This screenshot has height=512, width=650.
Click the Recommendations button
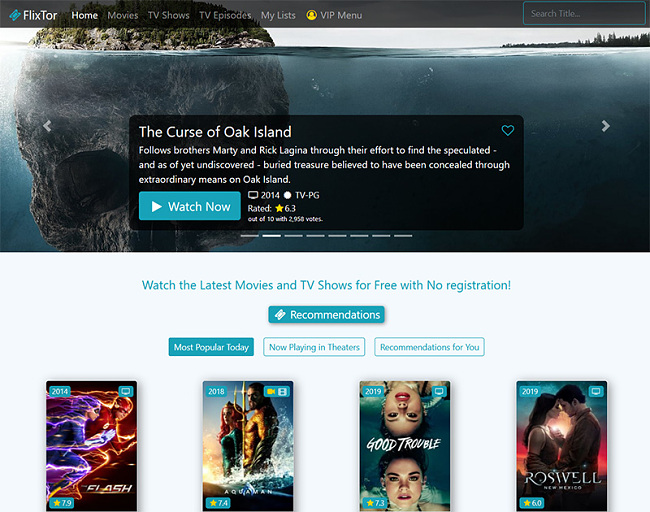(x=327, y=315)
